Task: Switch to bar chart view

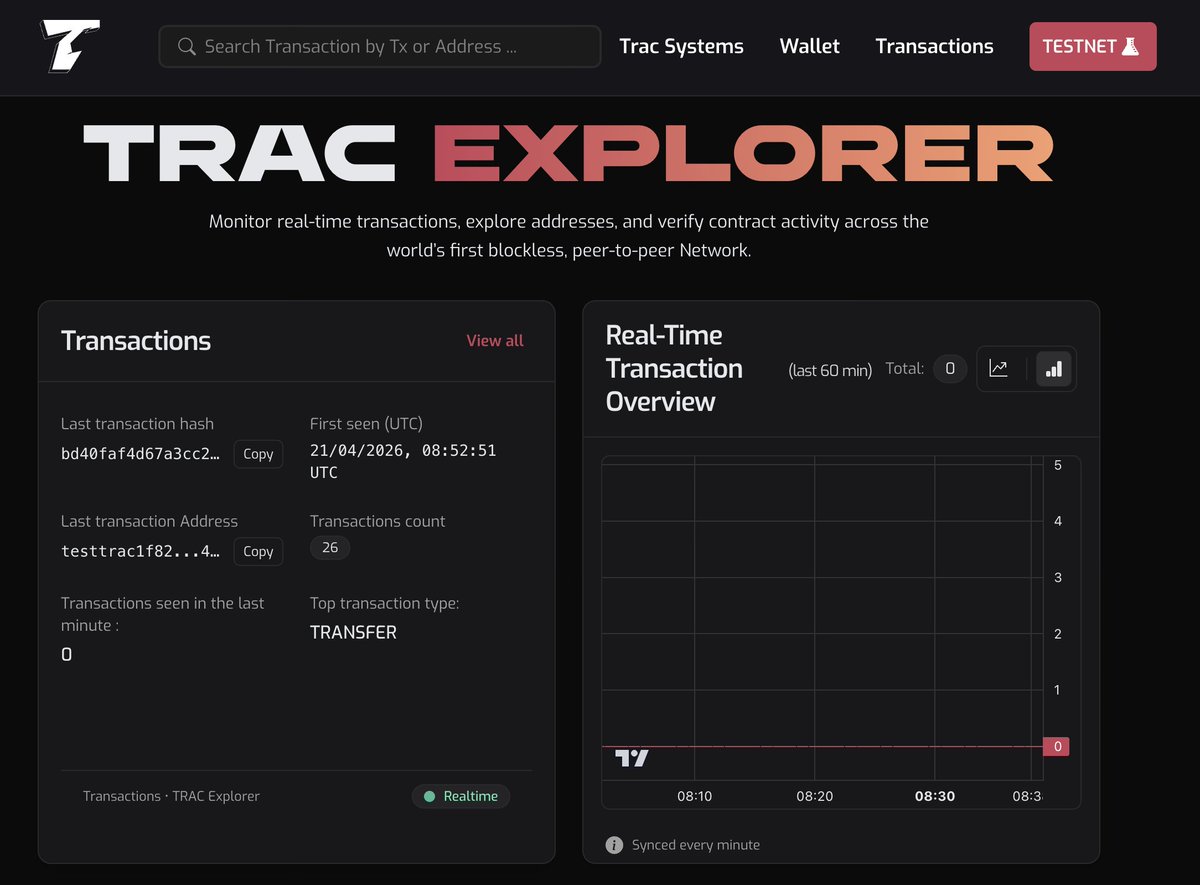Action: [1053, 368]
